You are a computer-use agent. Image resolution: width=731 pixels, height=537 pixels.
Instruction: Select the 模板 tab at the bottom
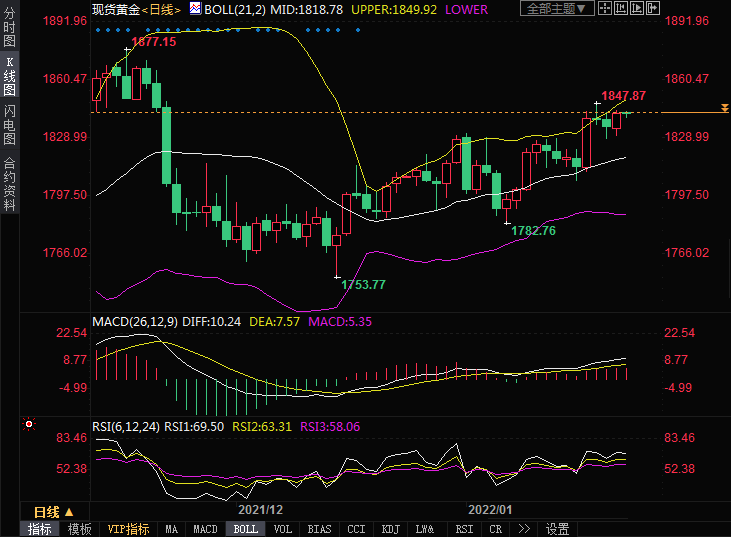(80, 529)
